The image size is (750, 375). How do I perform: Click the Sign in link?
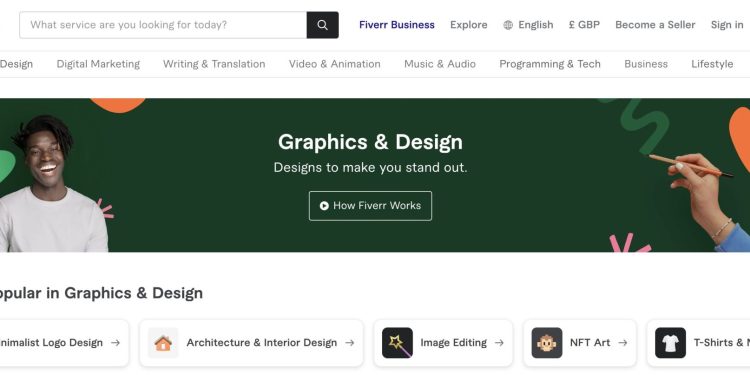(727, 25)
